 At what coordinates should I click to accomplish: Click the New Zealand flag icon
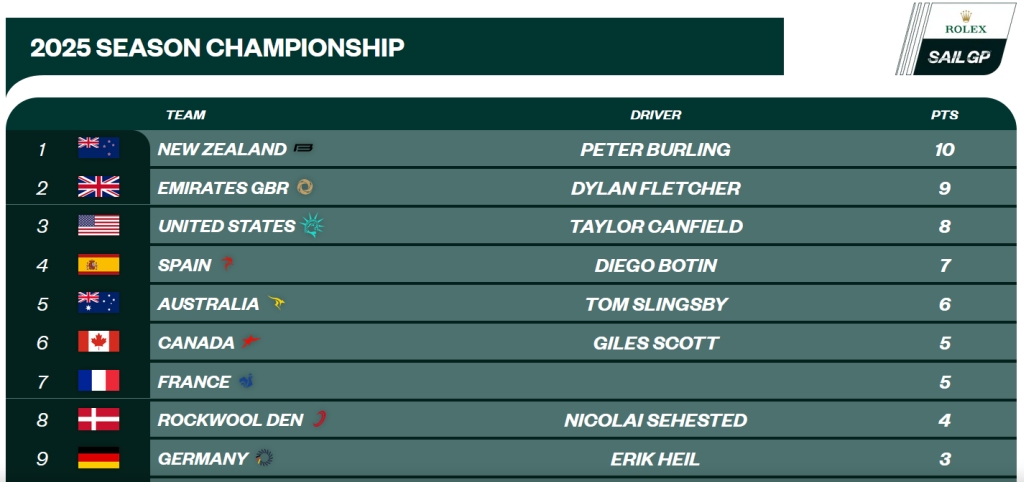(99, 149)
